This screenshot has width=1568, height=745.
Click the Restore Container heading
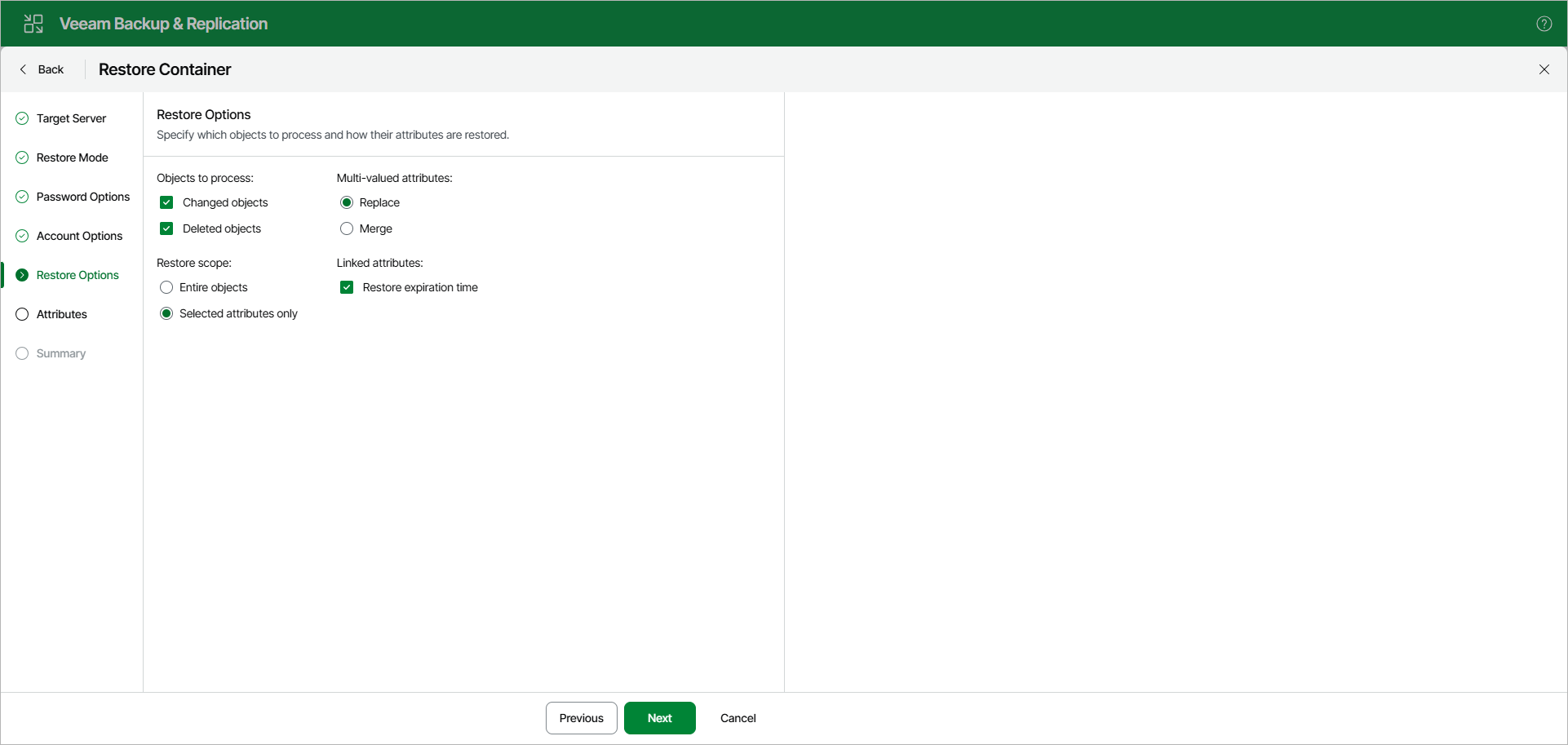(x=165, y=69)
